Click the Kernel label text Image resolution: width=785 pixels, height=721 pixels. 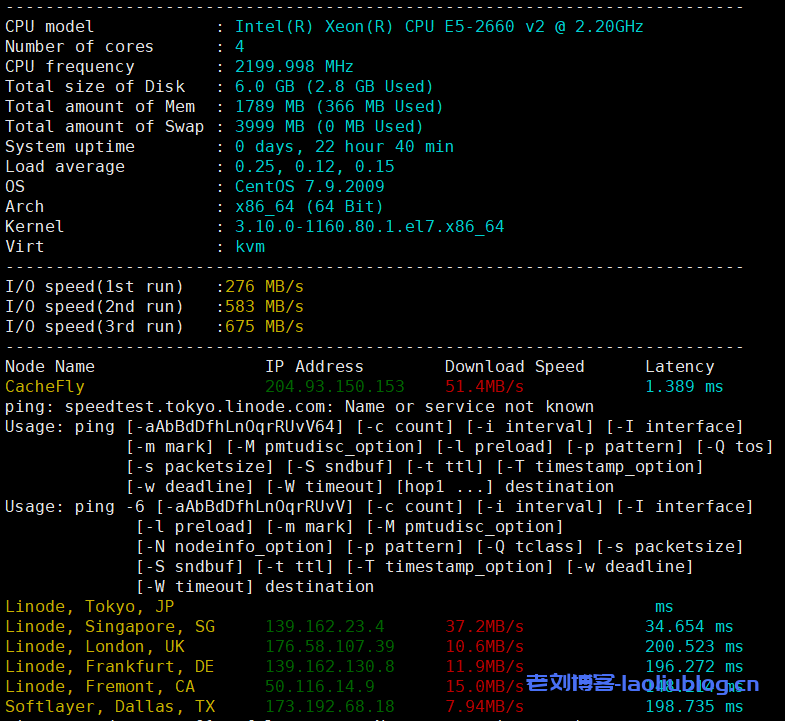tap(35, 227)
